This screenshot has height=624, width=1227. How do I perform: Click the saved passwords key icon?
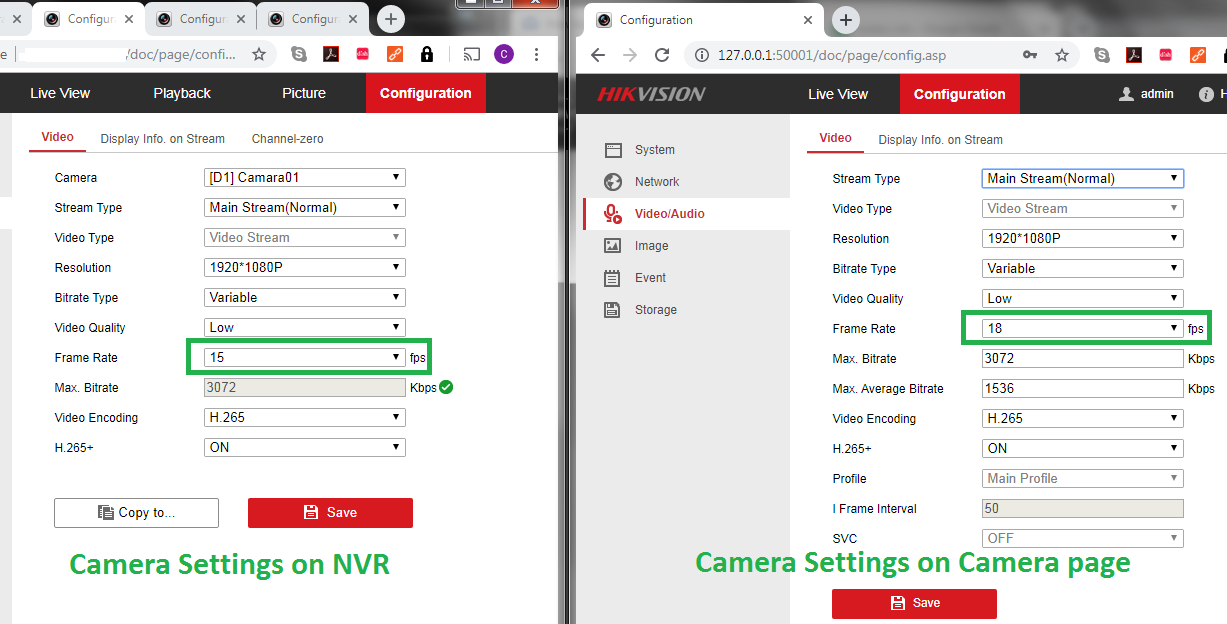[1029, 54]
